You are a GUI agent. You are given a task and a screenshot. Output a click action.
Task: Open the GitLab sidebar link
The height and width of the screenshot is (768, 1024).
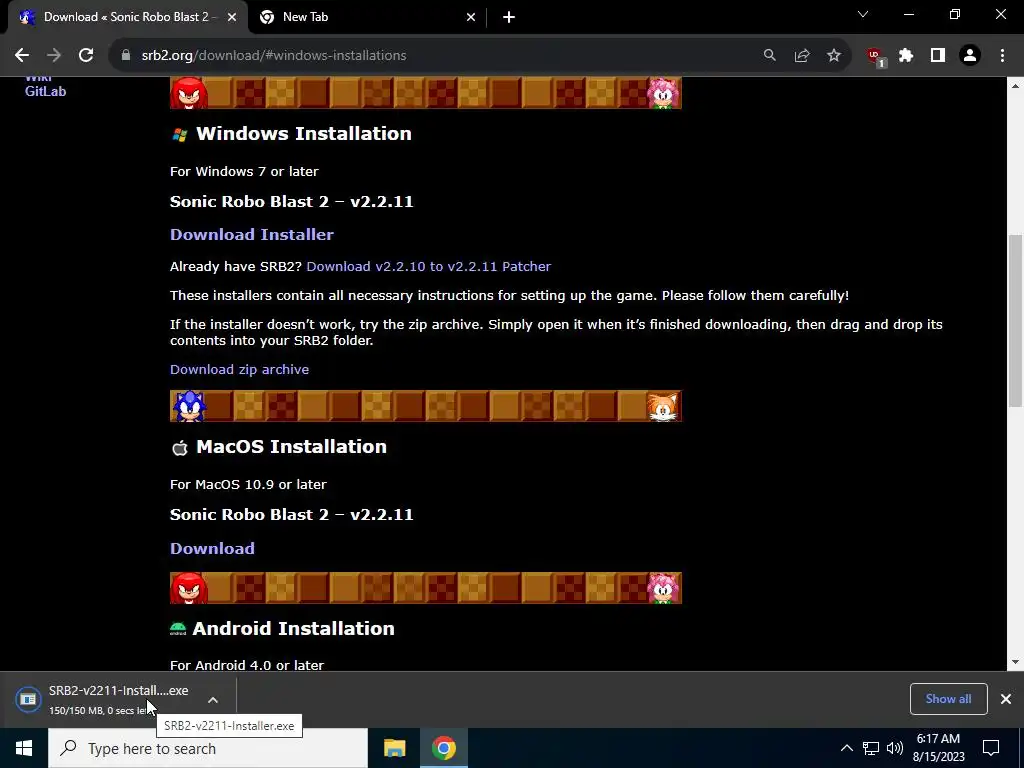(45, 91)
